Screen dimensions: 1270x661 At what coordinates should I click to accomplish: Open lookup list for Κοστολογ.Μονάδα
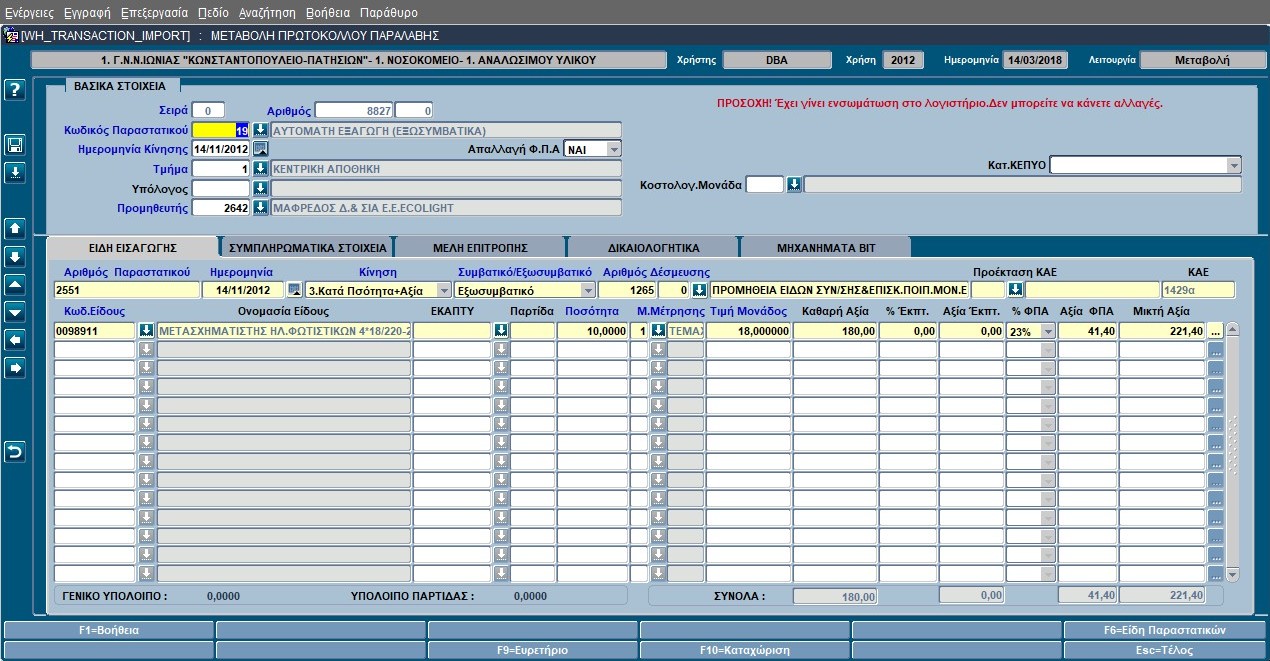[x=794, y=184]
